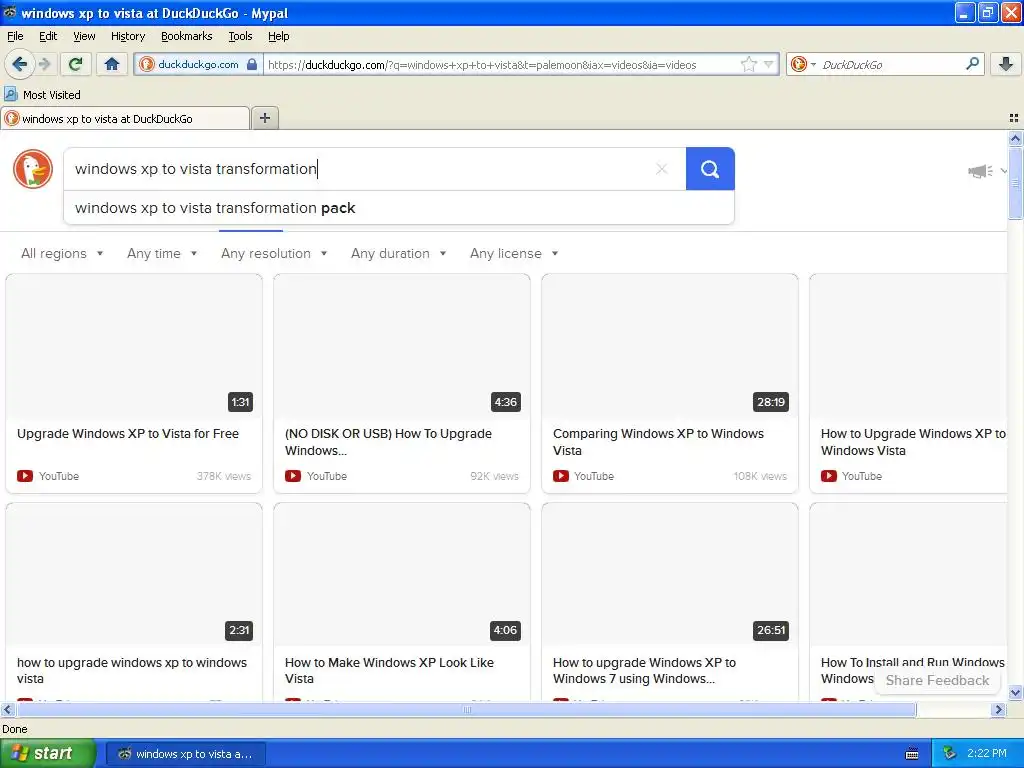Open thumbnail of the 2:31 'how to upgrade' video
The image size is (1024, 768).
pyautogui.click(x=134, y=575)
